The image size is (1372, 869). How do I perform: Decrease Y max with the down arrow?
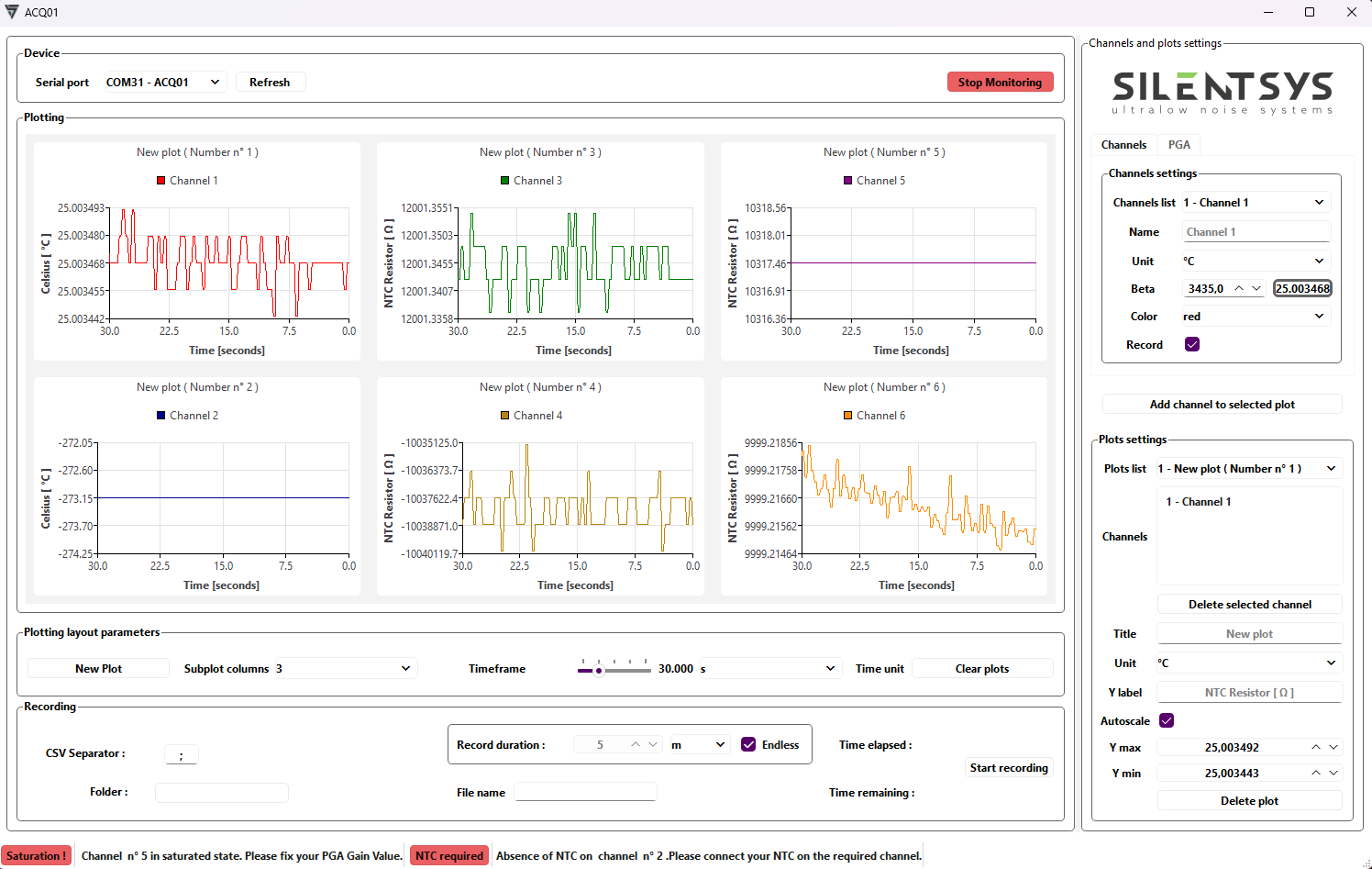point(1333,747)
